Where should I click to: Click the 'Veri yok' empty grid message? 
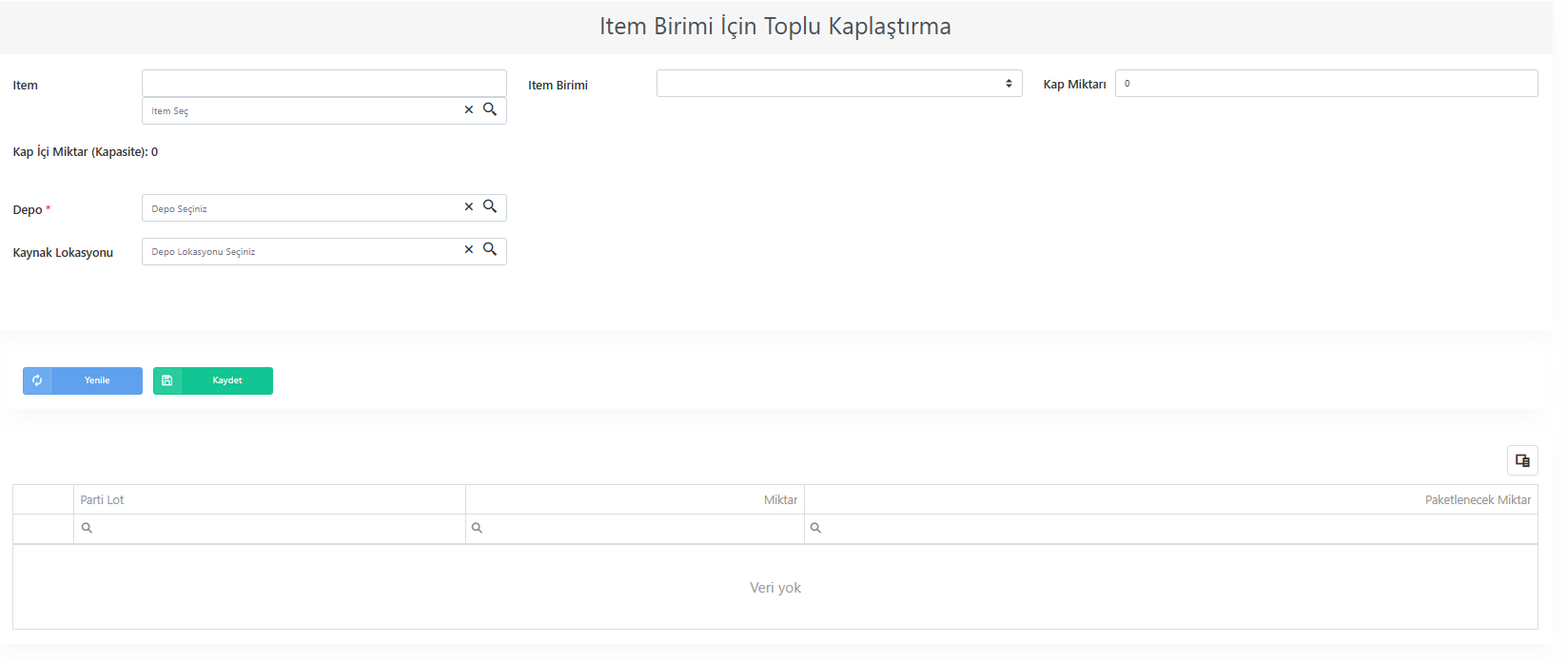[x=775, y=588]
